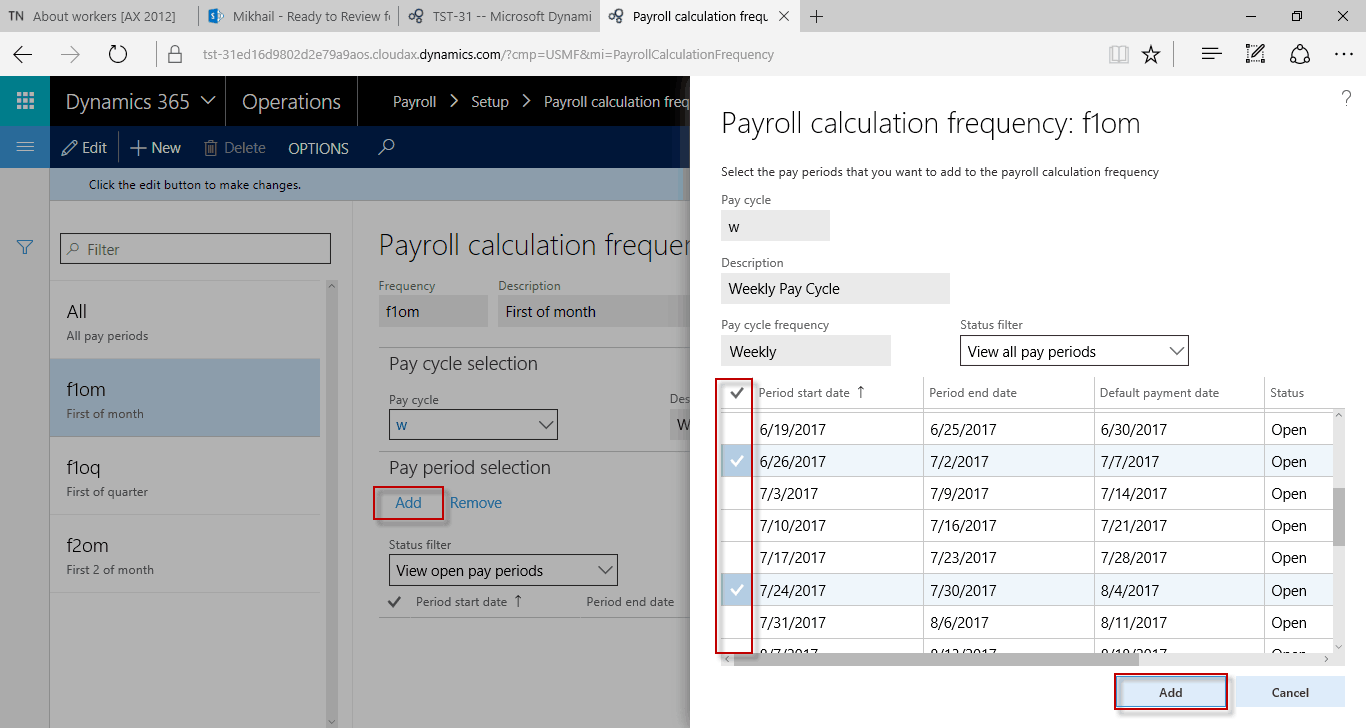Select all pay periods header checkmark in dialog
1366x728 pixels.
tap(737, 393)
